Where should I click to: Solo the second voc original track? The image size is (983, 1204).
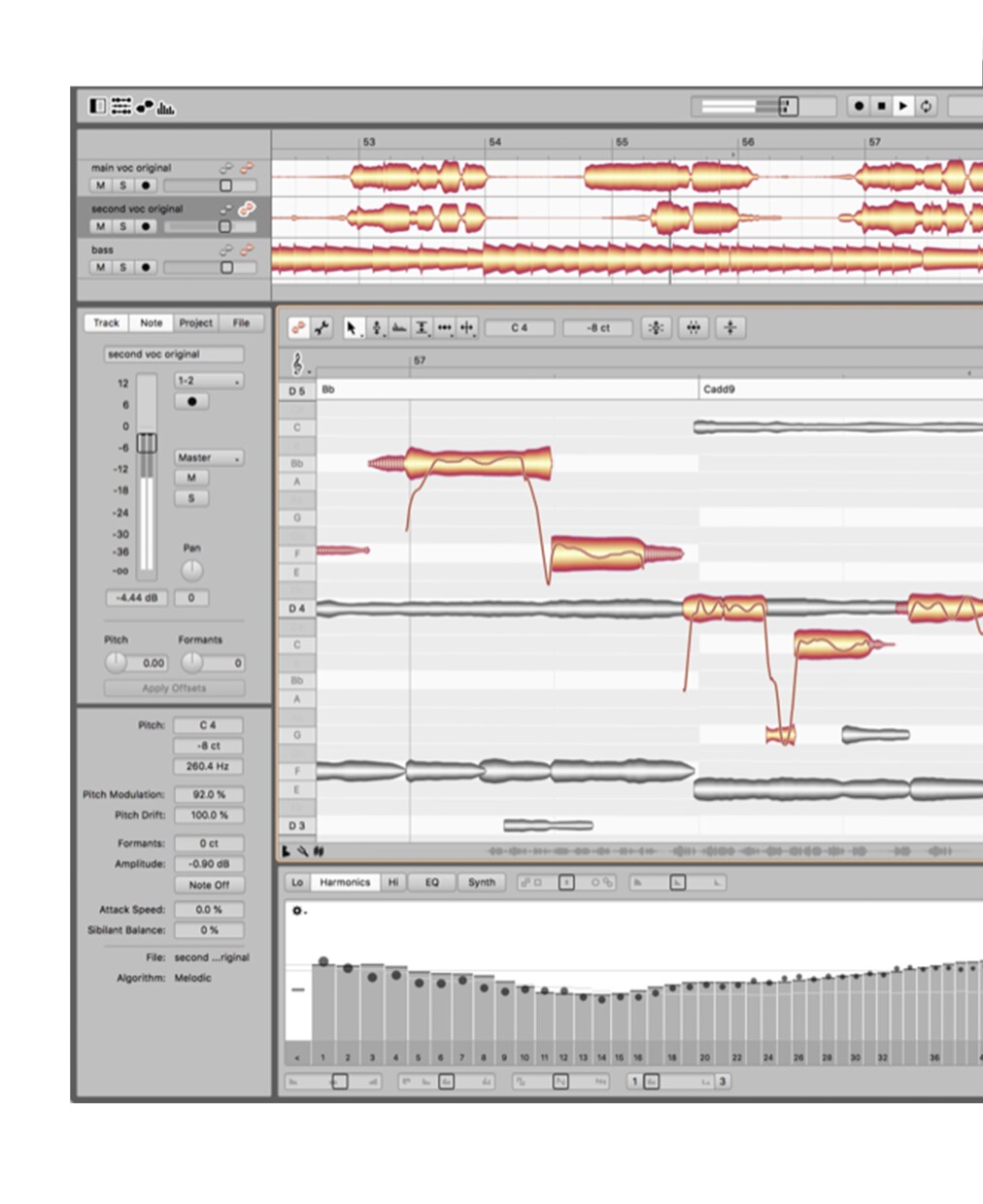(123, 226)
